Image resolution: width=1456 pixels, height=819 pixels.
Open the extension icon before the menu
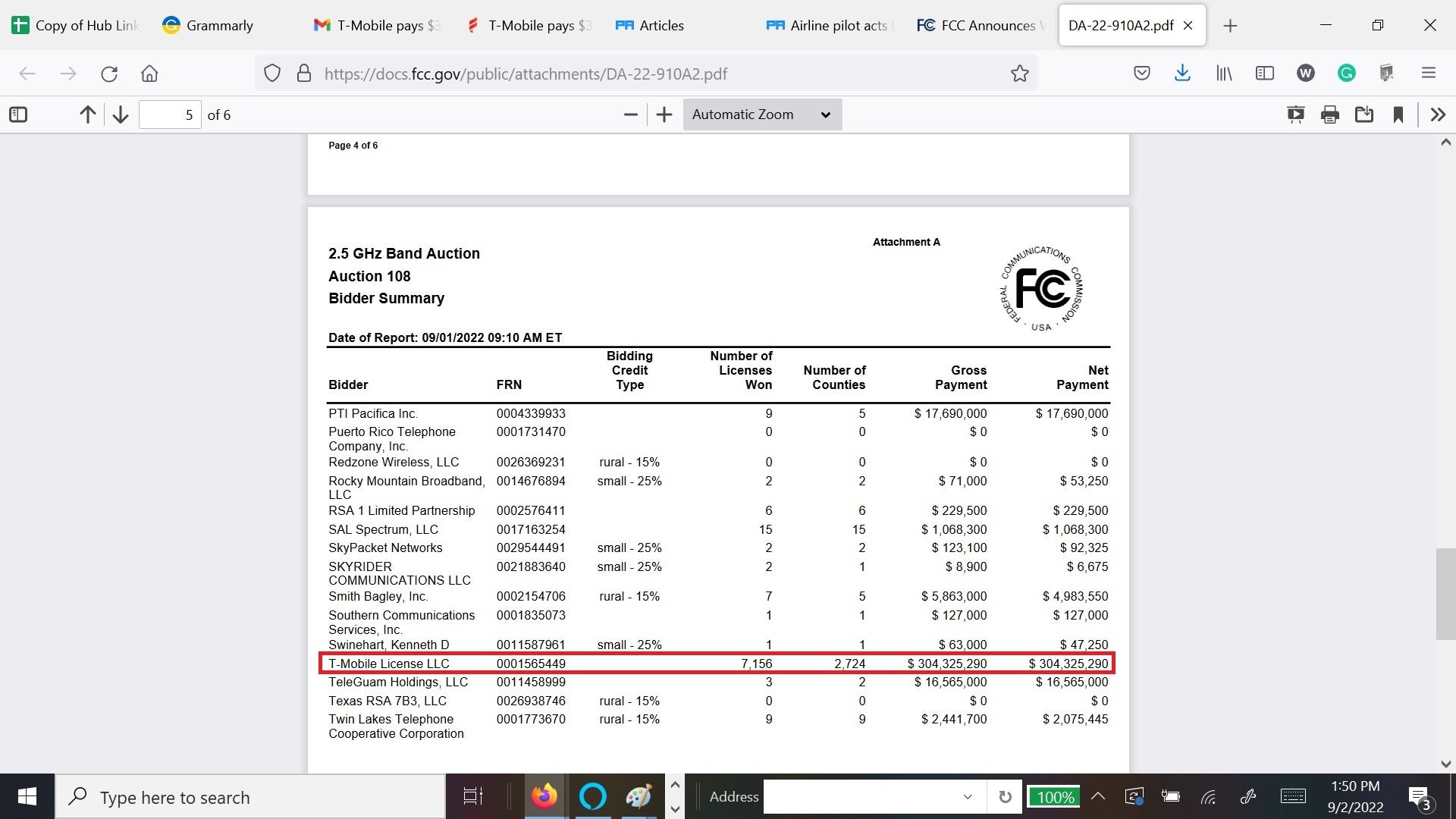[1387, 74]
